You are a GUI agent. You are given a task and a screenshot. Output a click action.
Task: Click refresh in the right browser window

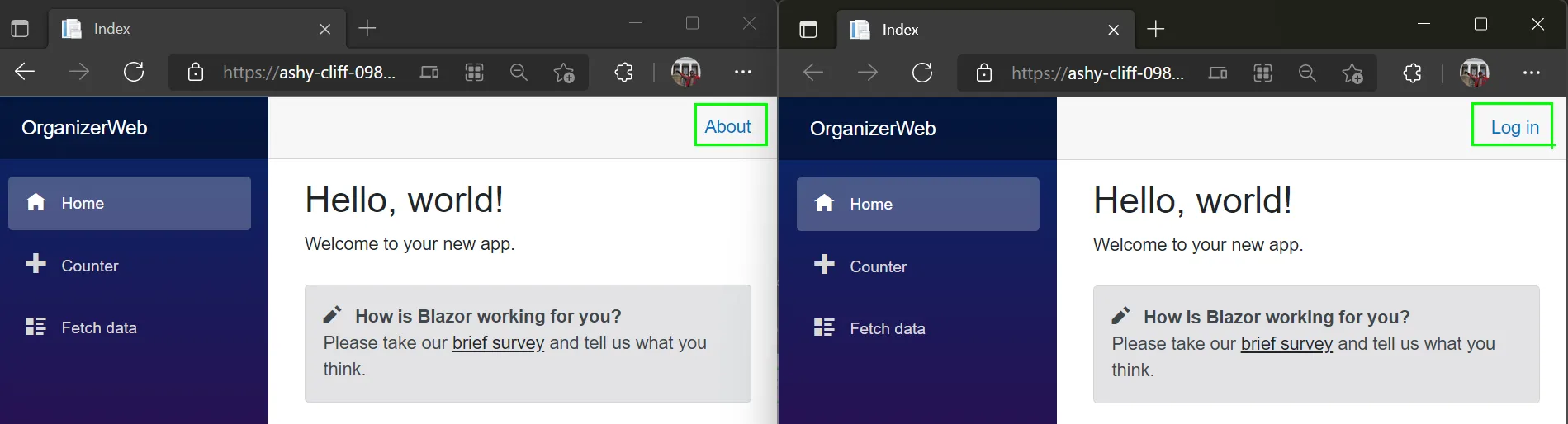pos(922,73)
